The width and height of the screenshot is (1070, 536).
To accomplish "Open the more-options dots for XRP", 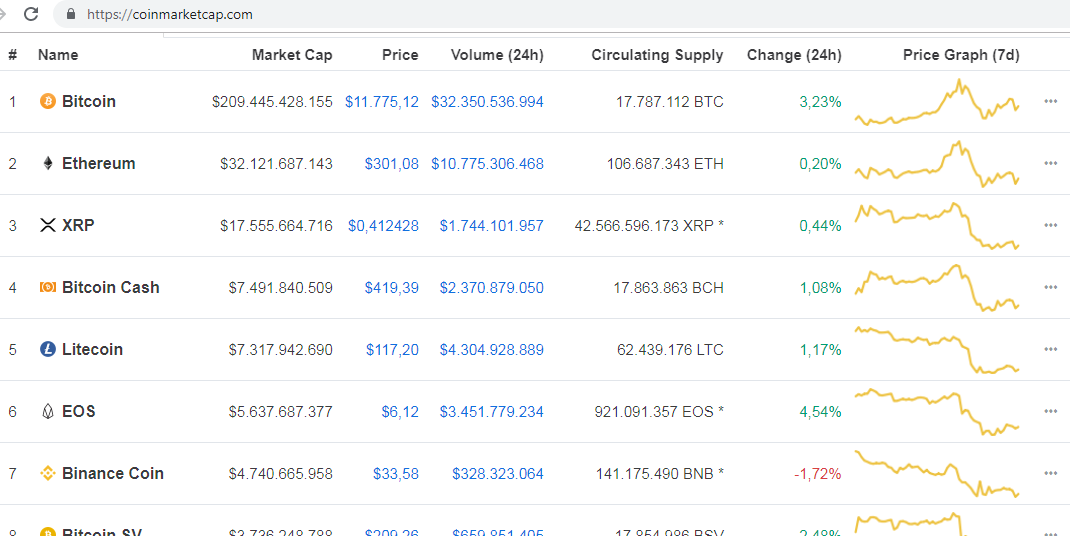I will click(1050, 225).
